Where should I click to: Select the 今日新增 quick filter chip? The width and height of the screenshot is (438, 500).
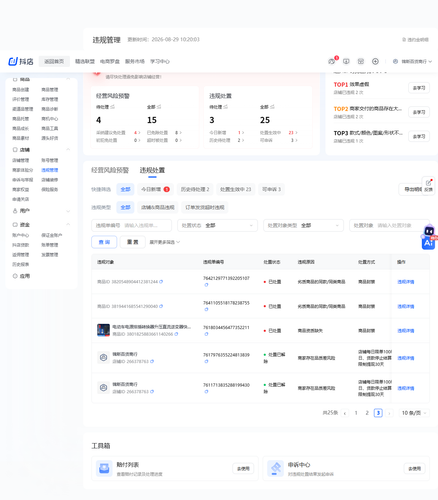click(155, 189)
